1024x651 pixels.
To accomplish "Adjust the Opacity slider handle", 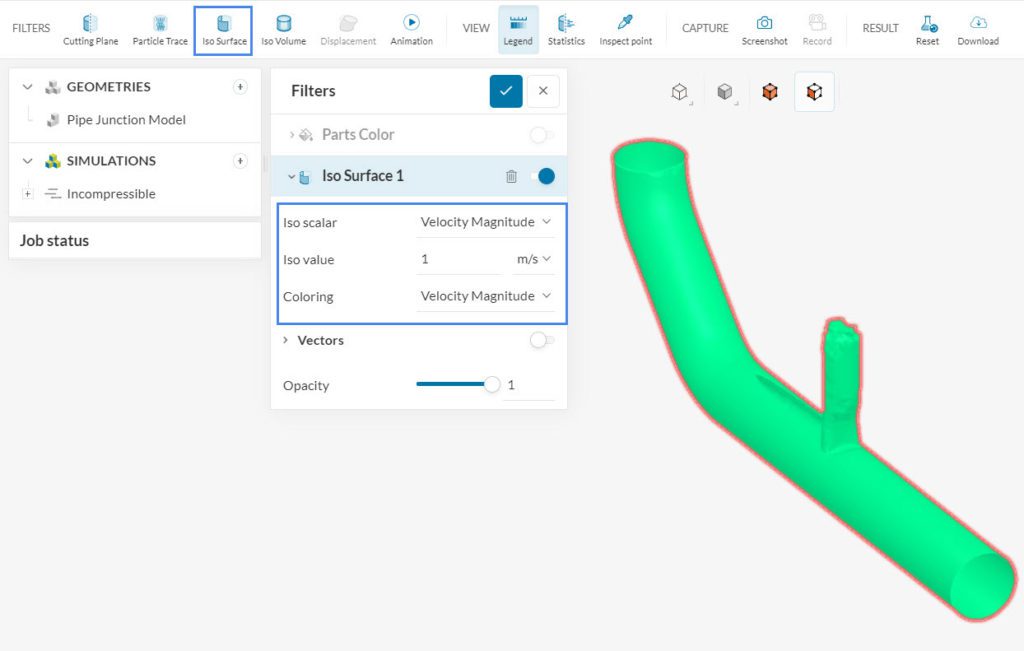I will point(492,385).
